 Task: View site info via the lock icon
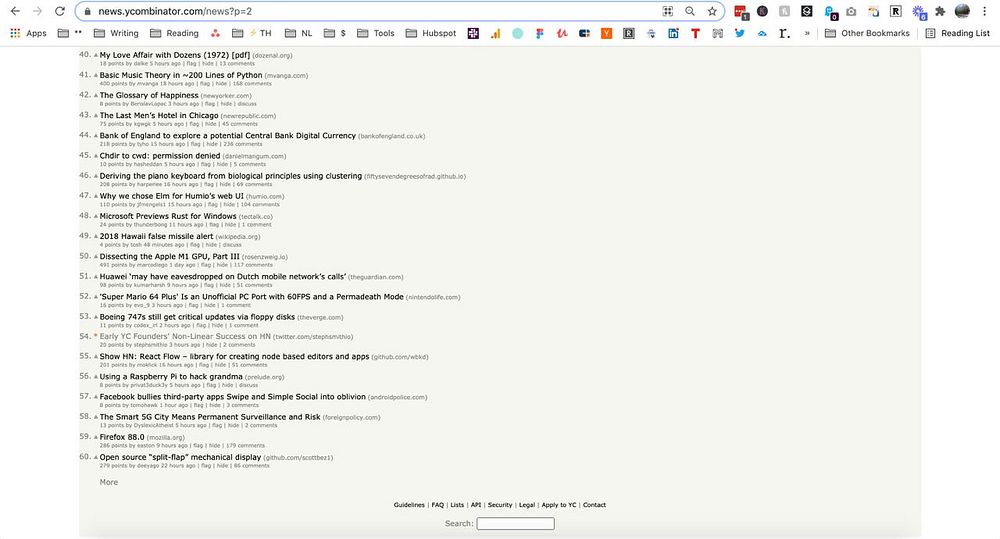[87, 11]
